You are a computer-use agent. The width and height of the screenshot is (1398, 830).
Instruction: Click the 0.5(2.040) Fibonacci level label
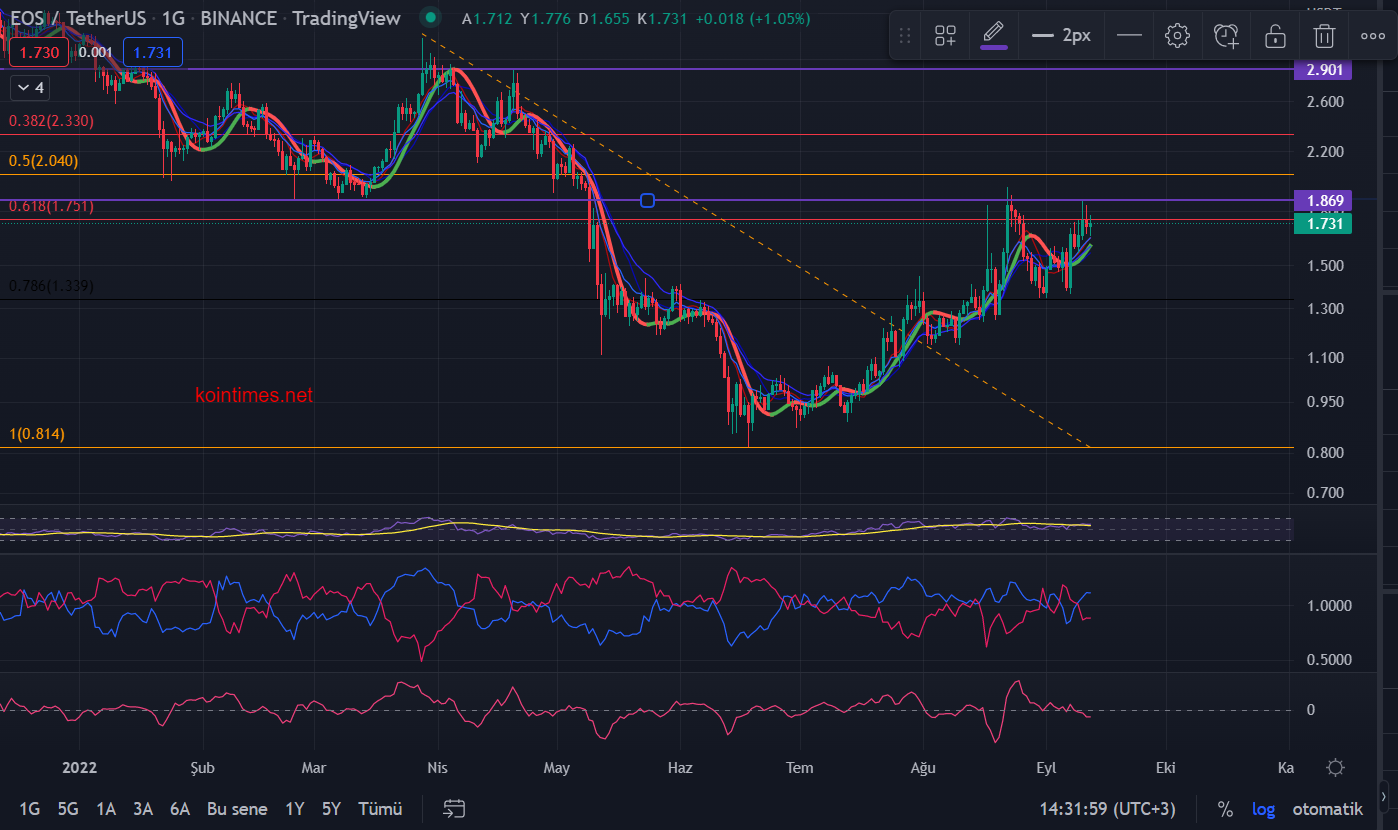[x=43, y=161]
